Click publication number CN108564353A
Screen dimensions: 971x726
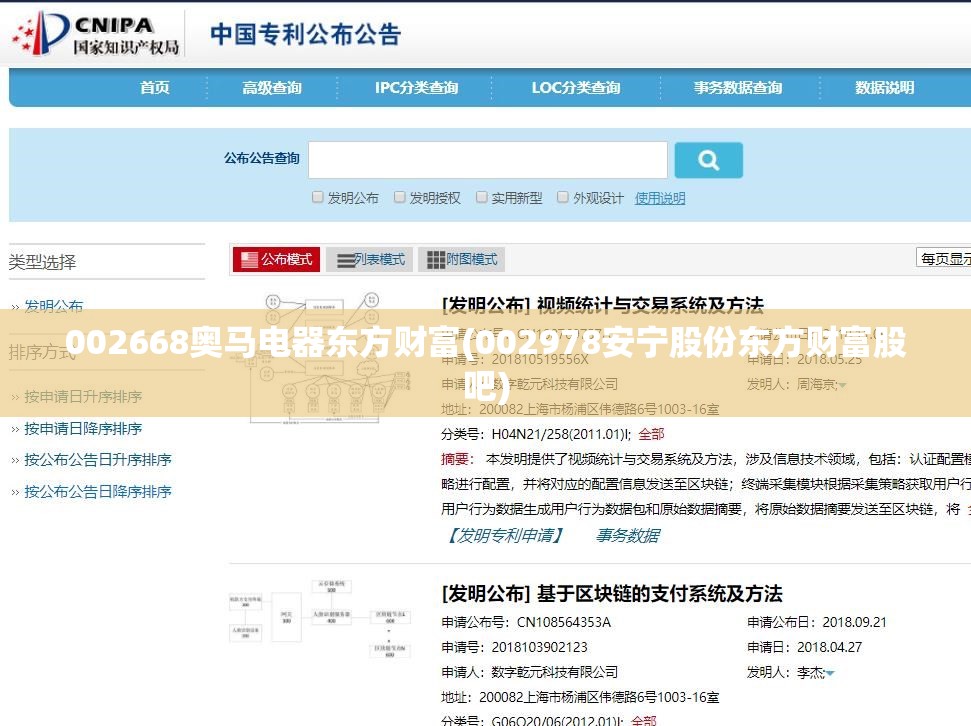564,622
